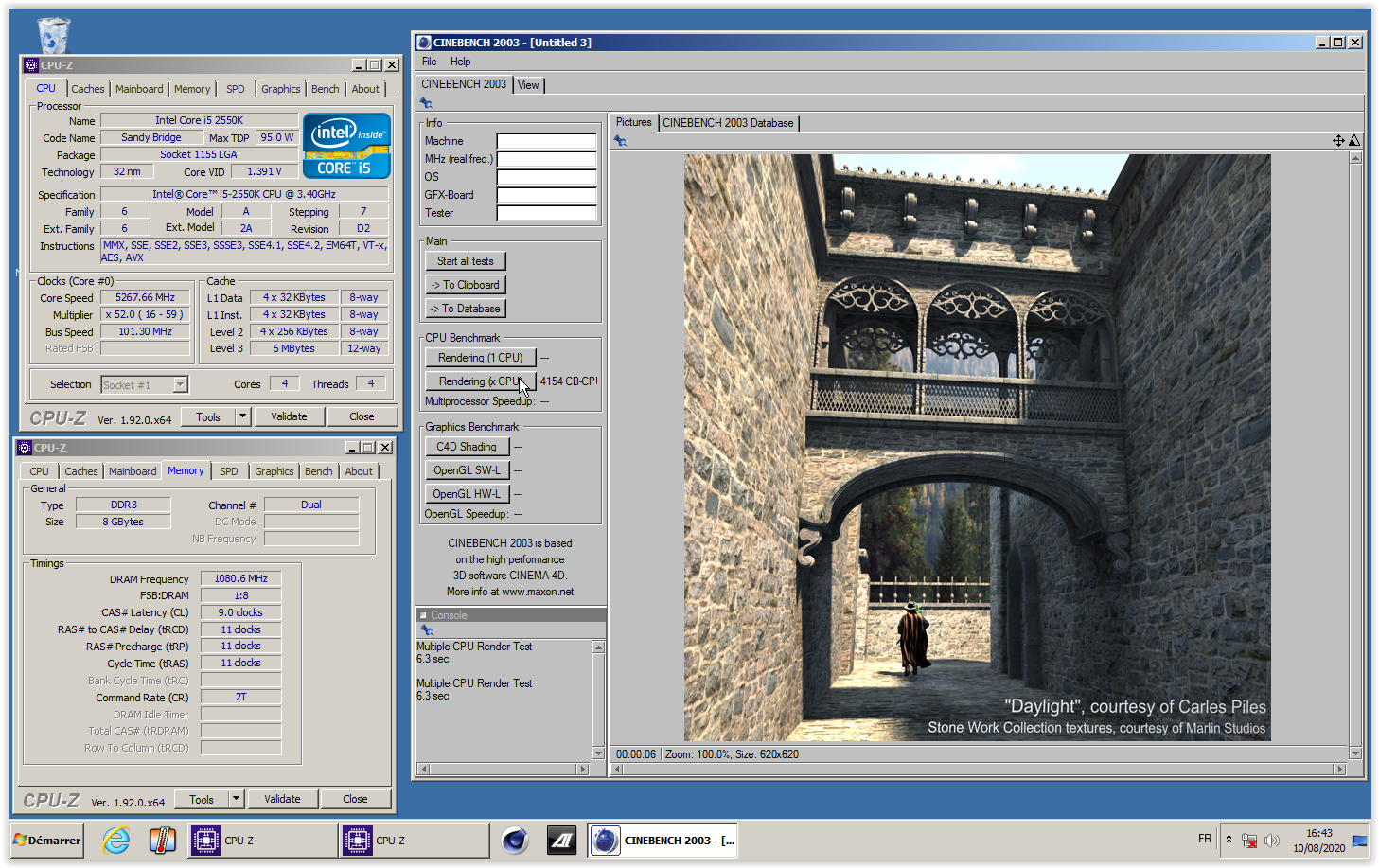Click the GFX-Board input field
1379x868 pixels.
[547, 195]
